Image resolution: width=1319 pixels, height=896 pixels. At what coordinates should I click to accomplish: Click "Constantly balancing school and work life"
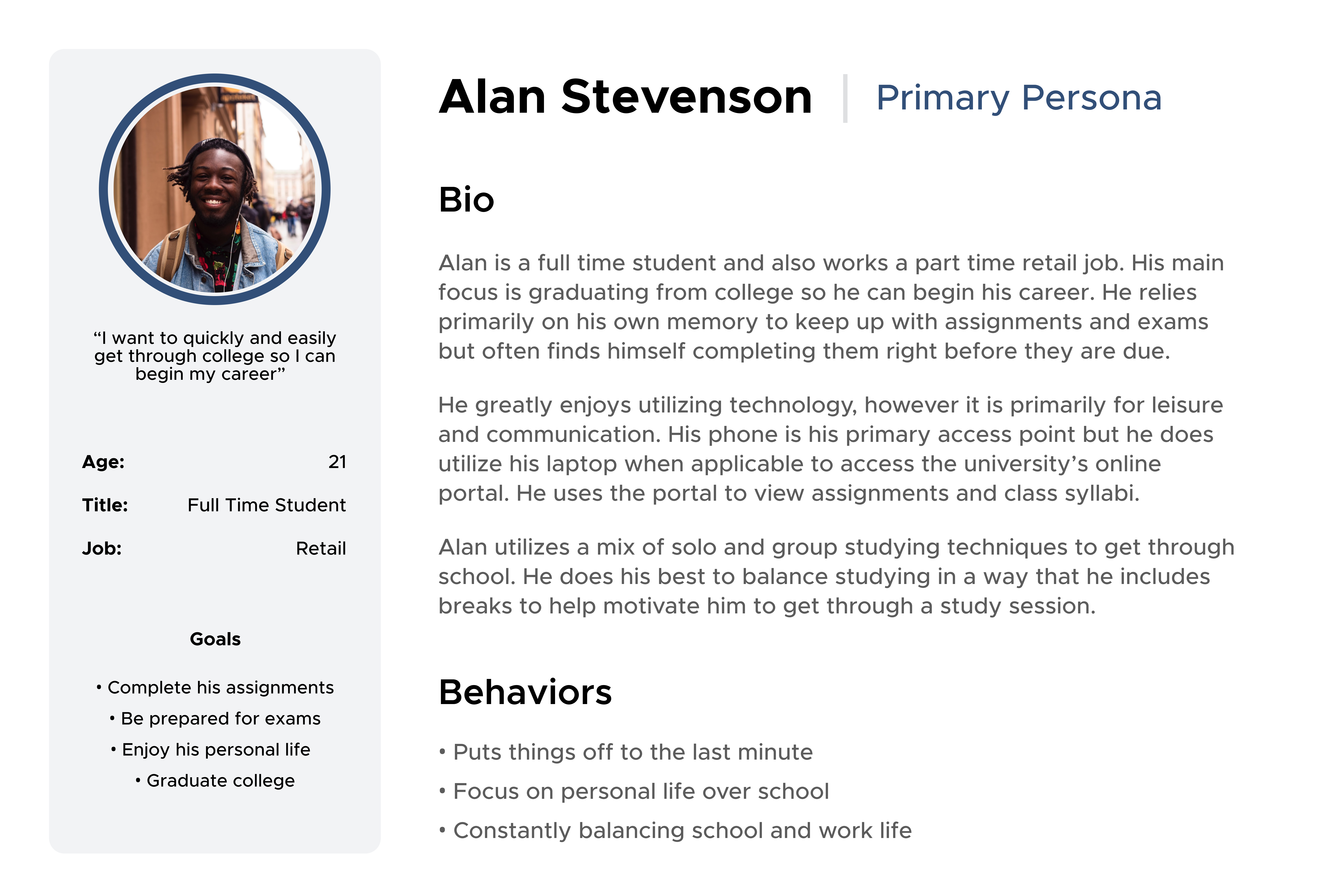pyautogui.click(x=682, y=830)
